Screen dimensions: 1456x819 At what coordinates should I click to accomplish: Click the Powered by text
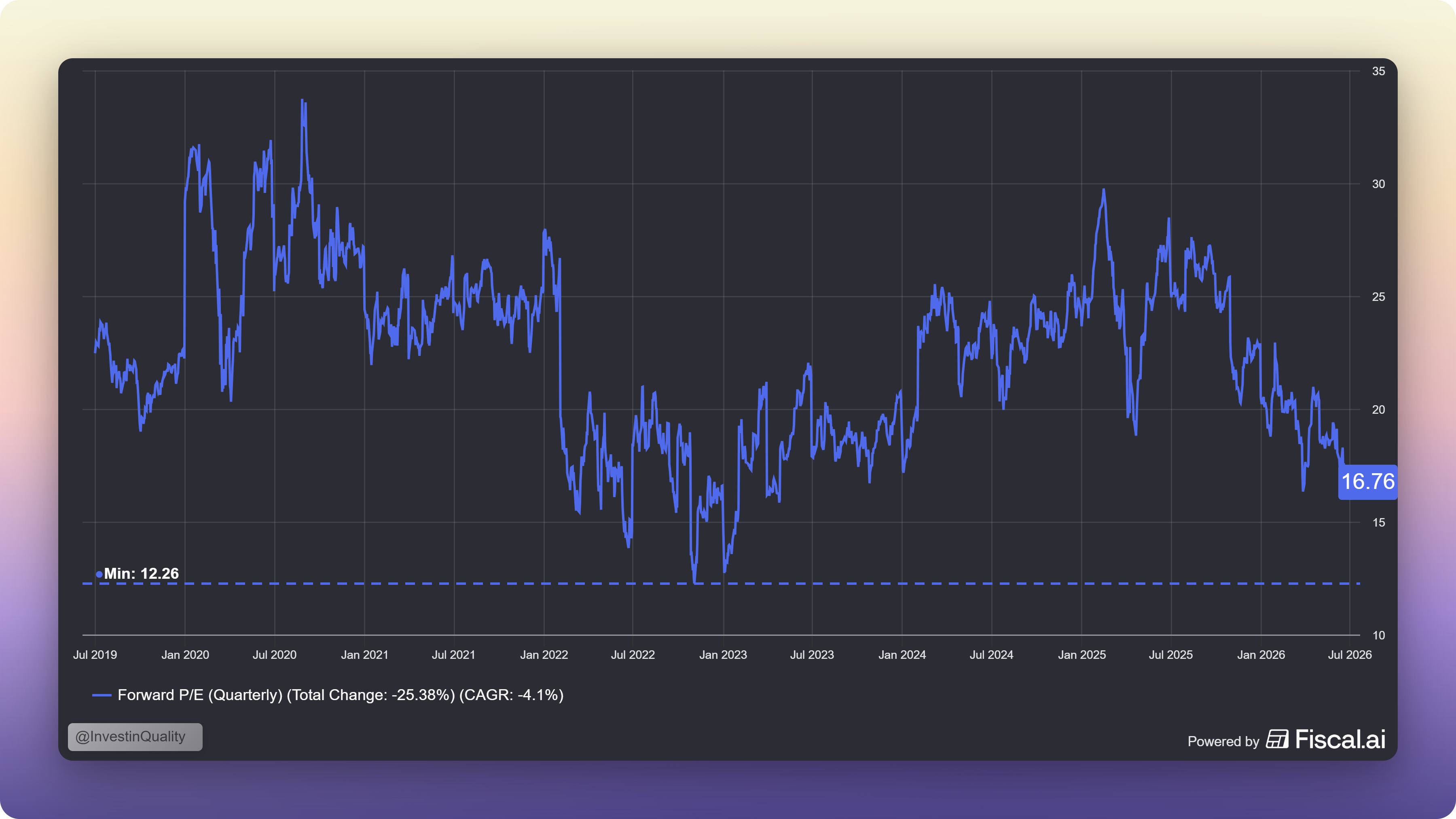point(1223,742)
